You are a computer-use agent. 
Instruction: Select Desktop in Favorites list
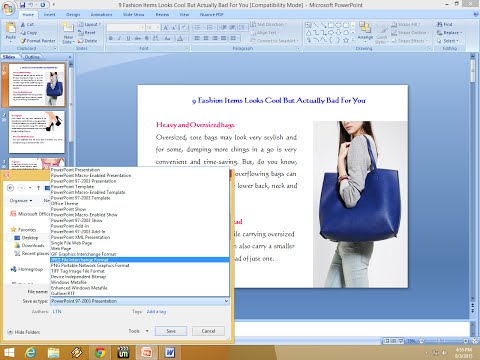(27, 238)
